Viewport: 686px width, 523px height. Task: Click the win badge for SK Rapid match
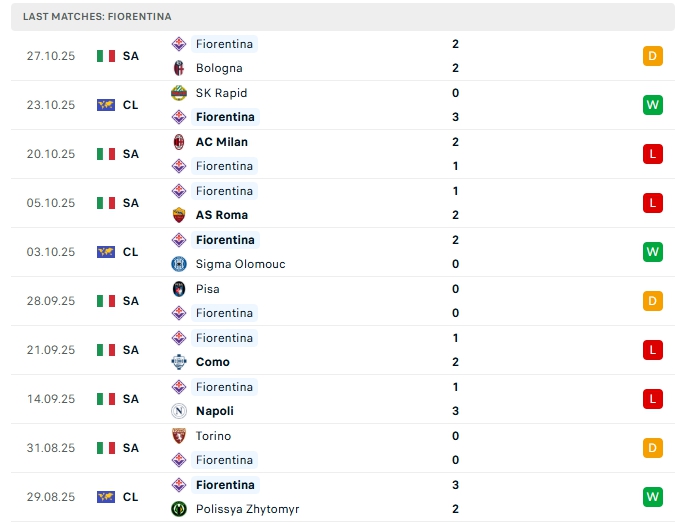click(x=653, y=105)
